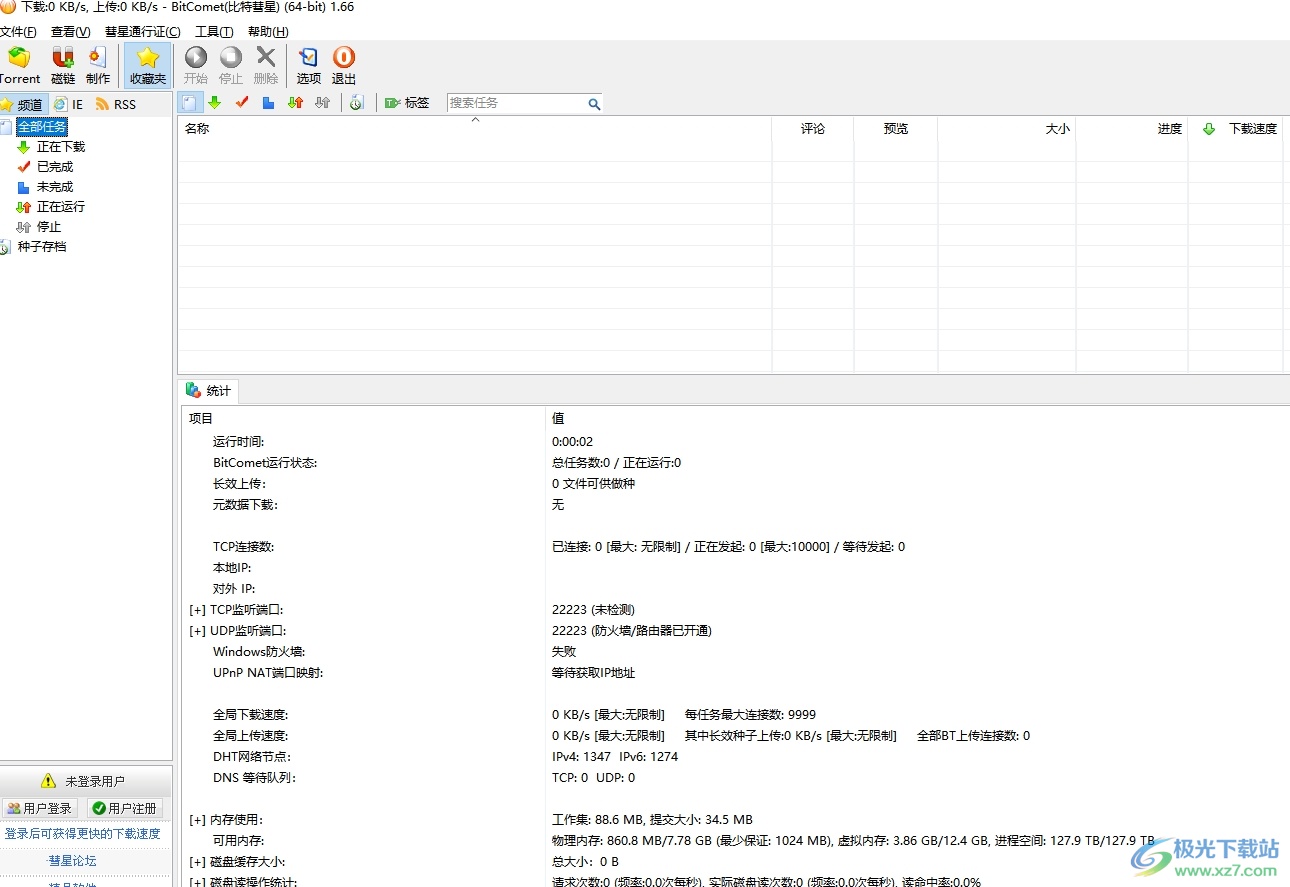Select 正在运行 in the tree
This screenshot has width=1290, height=887.
tap(61, 207)
